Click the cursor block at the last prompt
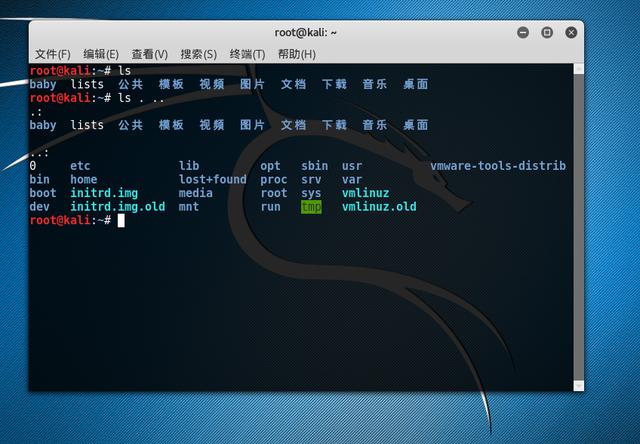640x444 pixels. (121, 220)
